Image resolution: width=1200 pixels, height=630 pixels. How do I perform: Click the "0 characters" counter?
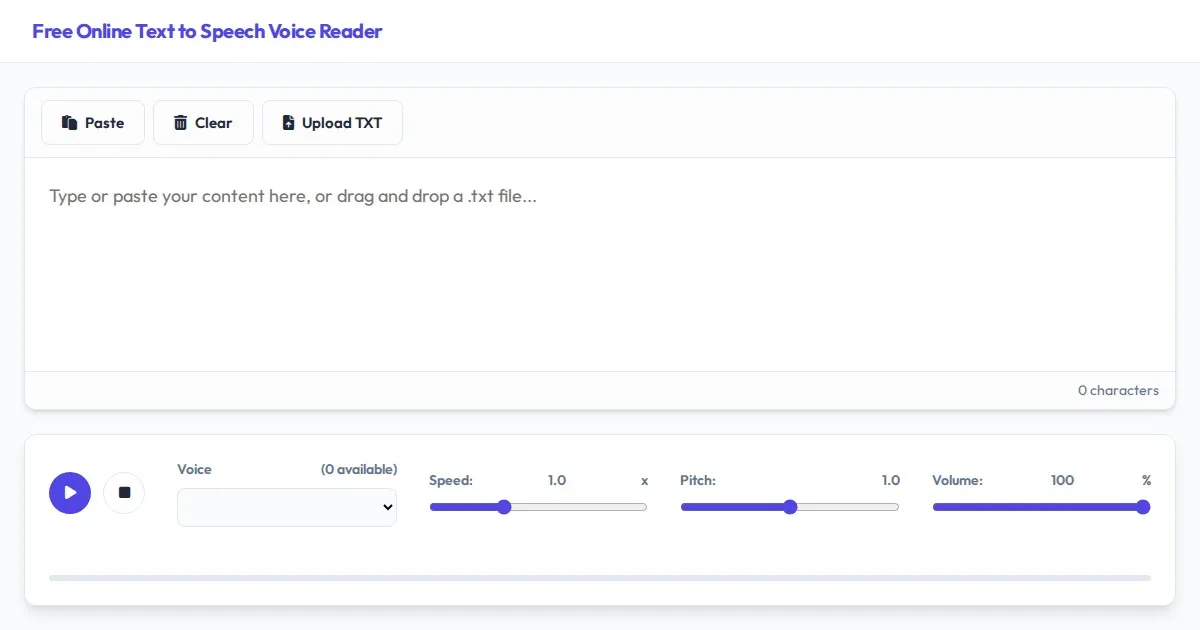click(1118, 390)
